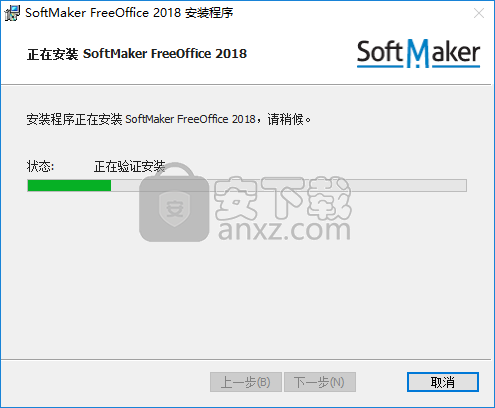The height and width of the screenshot is (408, 495).
Task: Click the disabled 上一步(B) back button
Action: coord(246,382)
